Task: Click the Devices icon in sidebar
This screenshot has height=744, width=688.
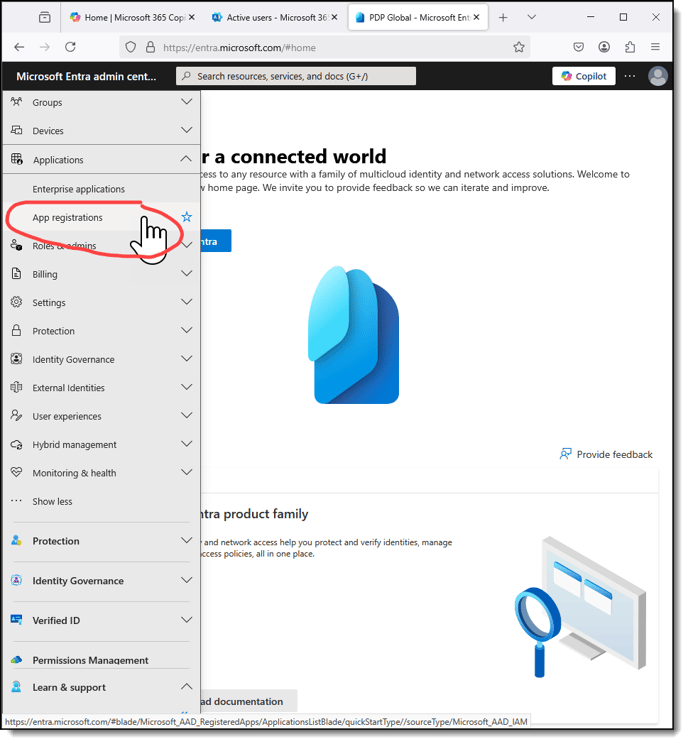Action: click(17, 130)
